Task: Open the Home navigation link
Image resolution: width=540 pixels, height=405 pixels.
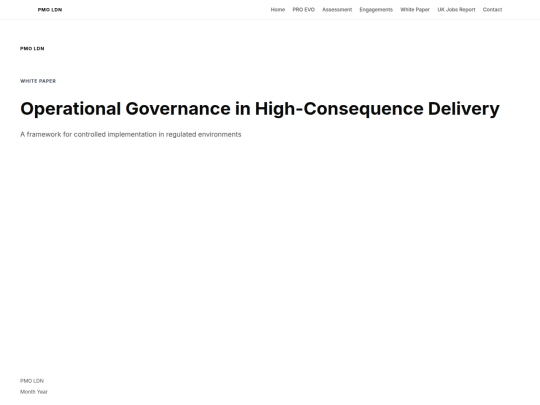Action: click(x=278, y=10)
